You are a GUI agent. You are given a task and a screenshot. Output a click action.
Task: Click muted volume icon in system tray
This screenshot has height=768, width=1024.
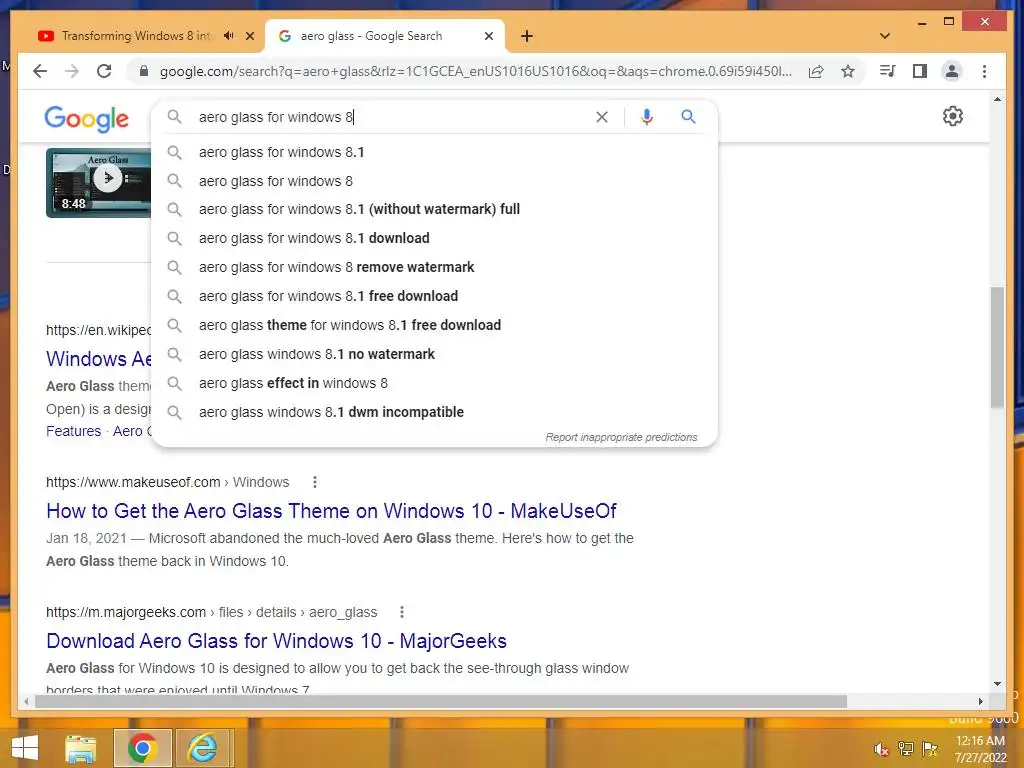(x=882, y=750)
